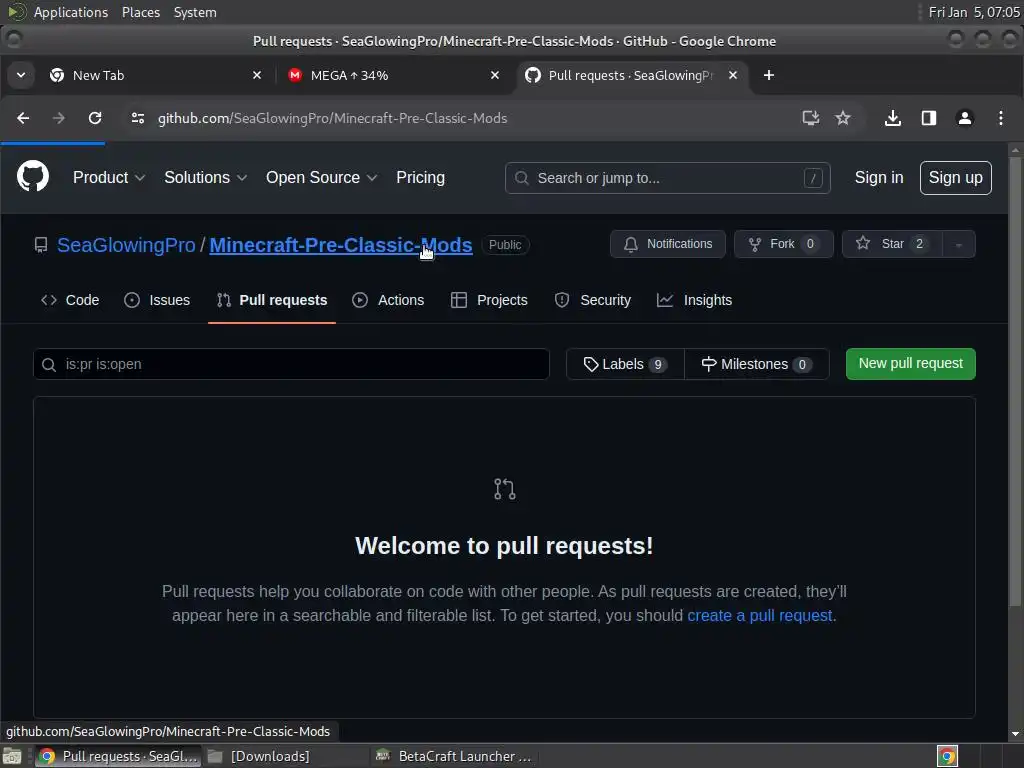Image resolution: width=1024 pixels, height=768 pixels.
Task: Select the Pull requests tab
Action: click(272, 300)
